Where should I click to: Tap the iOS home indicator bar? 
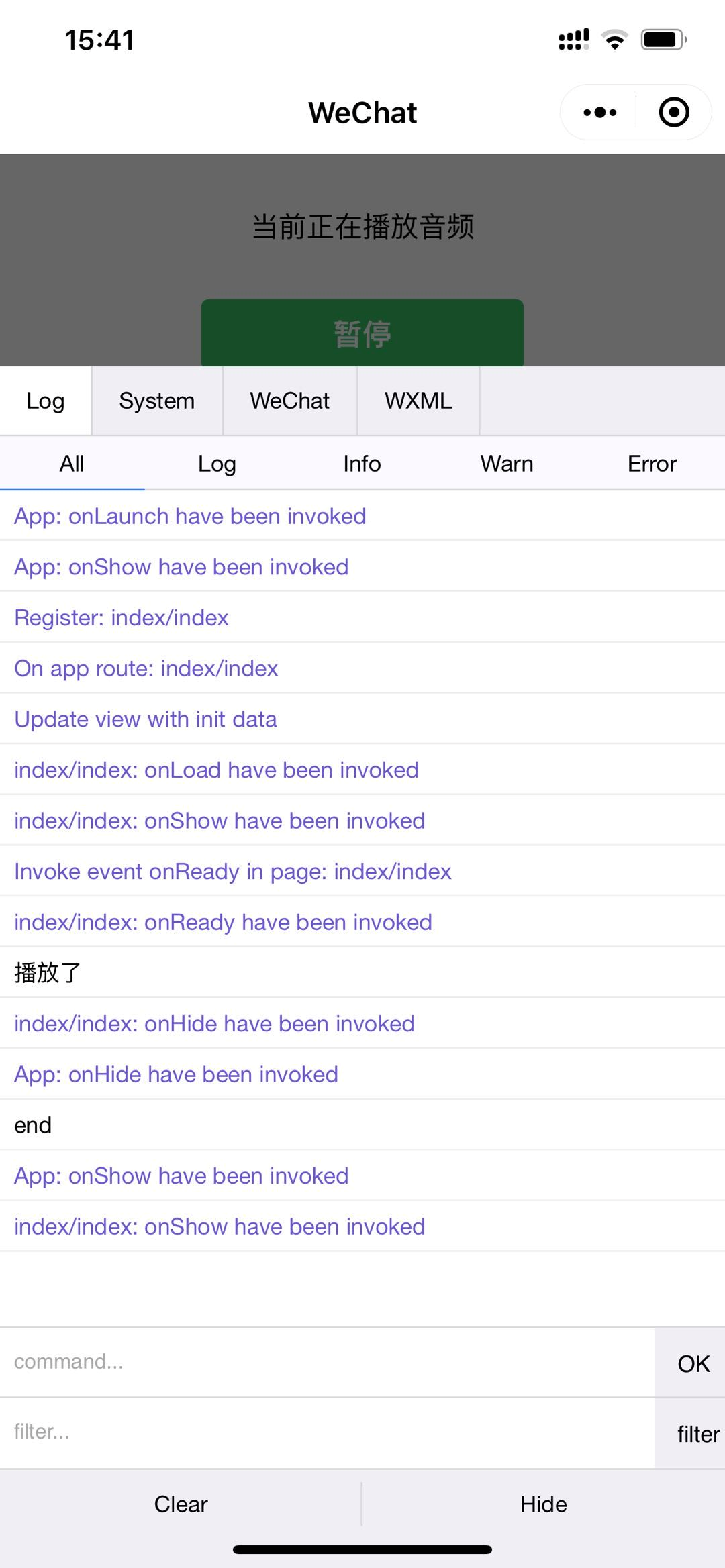point(362,1549)
